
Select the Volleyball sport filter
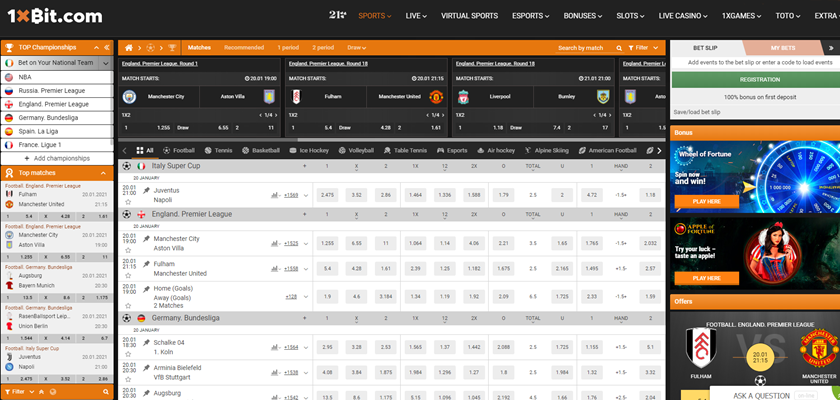point(356,150)
